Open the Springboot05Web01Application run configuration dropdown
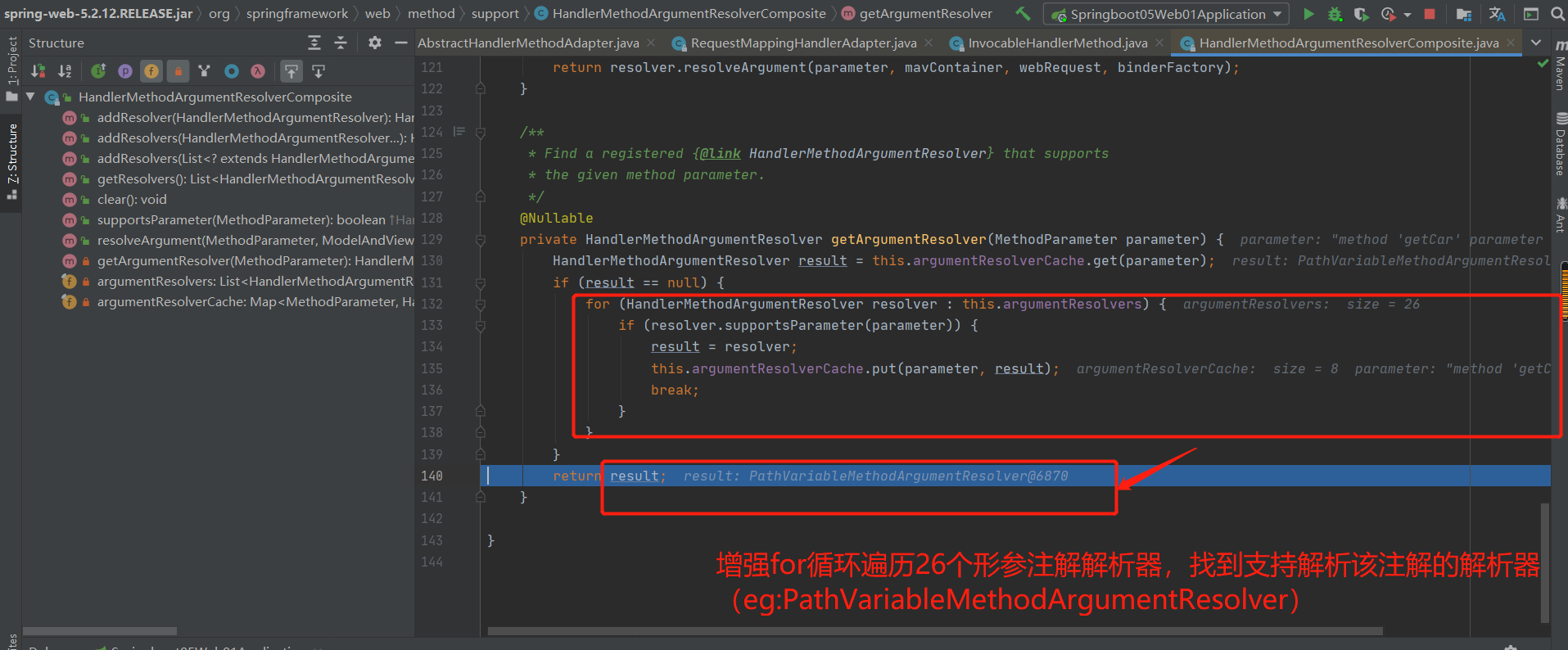 point(1167,14)
